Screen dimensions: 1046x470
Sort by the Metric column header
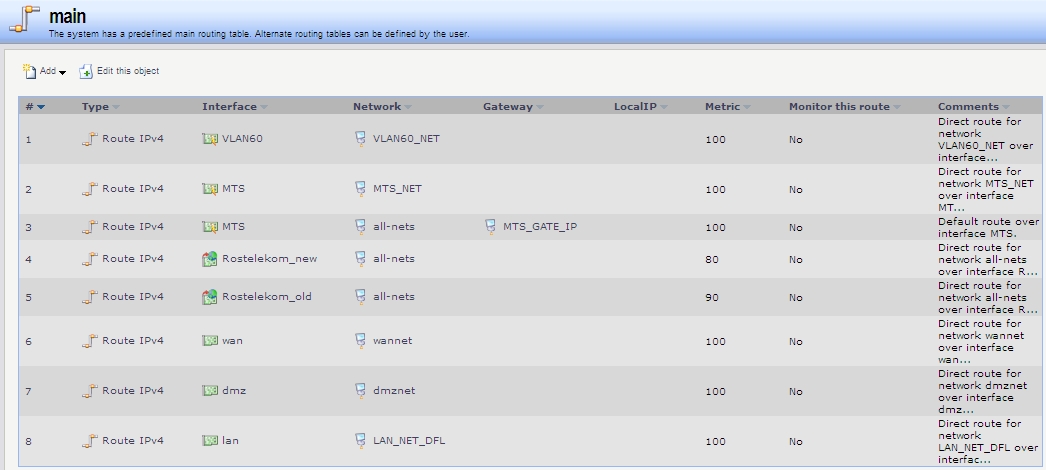coord(727,107)
